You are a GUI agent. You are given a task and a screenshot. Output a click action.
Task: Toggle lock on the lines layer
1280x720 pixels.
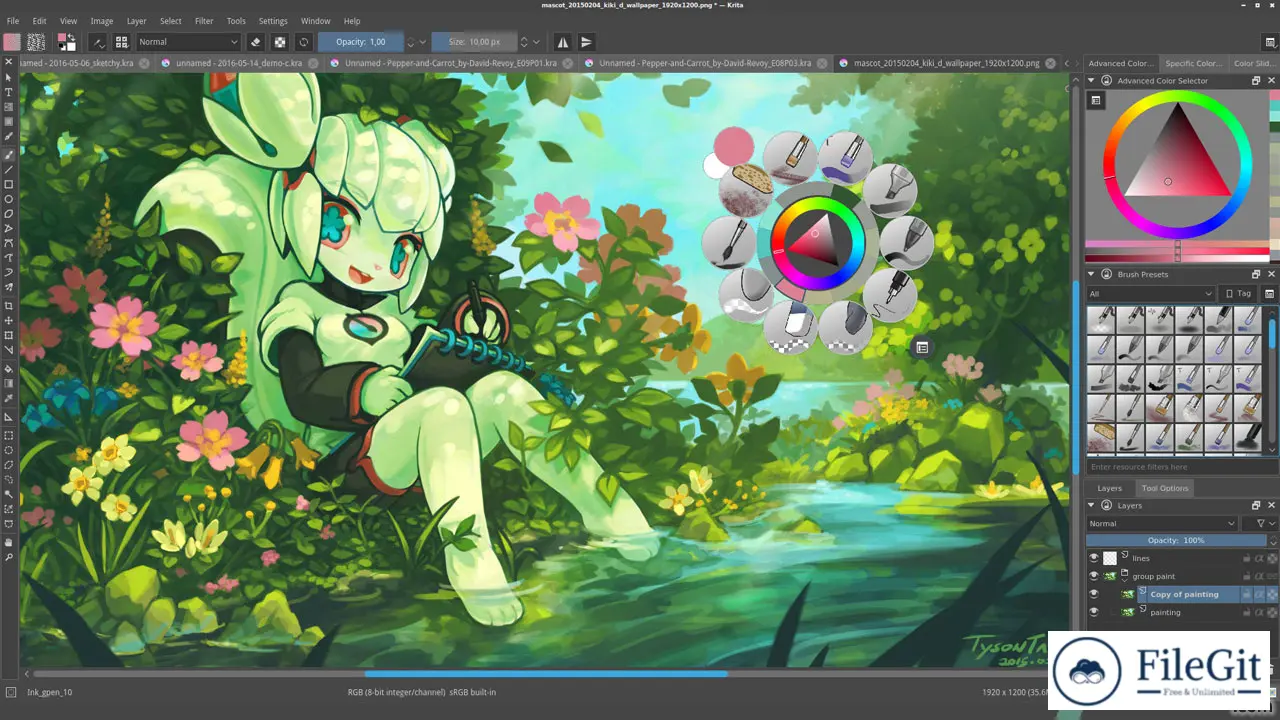[x=1247, y=558]
